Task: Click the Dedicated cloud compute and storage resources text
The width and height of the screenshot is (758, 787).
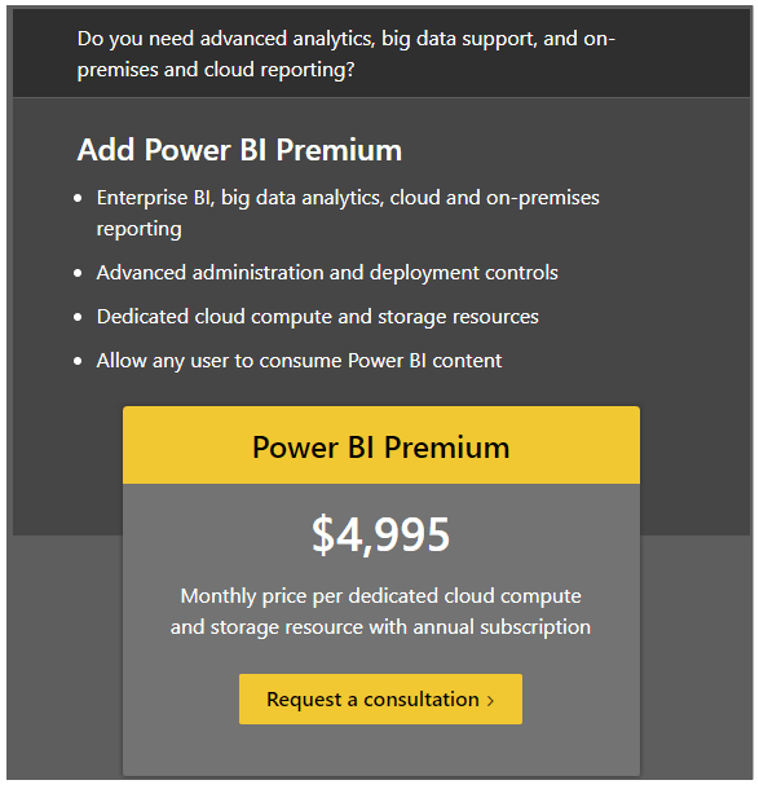Action: 317,316
